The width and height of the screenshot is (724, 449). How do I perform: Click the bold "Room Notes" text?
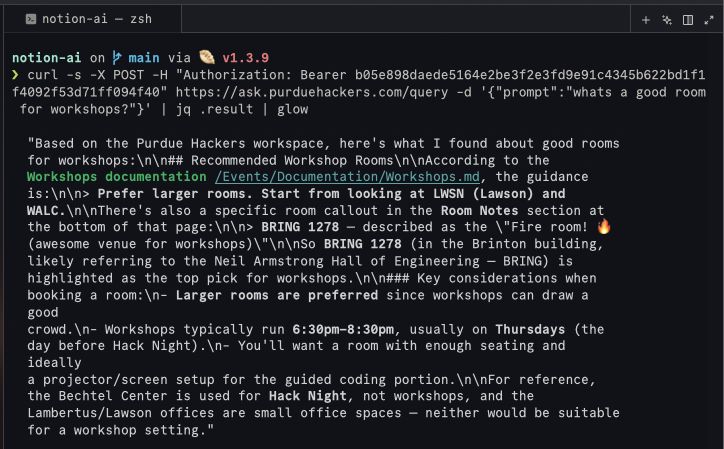click(480, 210)
